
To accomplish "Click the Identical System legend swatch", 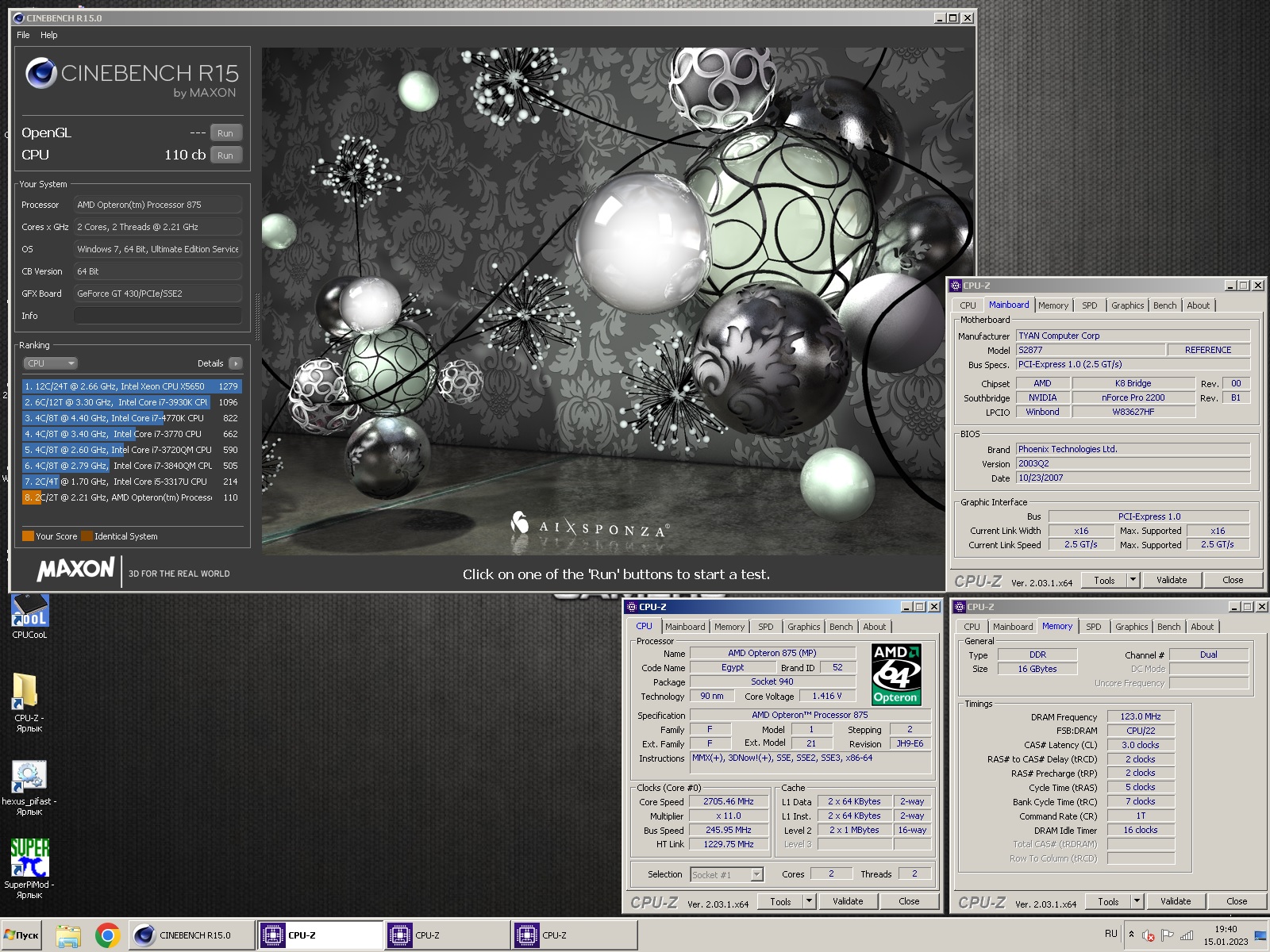I will 87,536.
